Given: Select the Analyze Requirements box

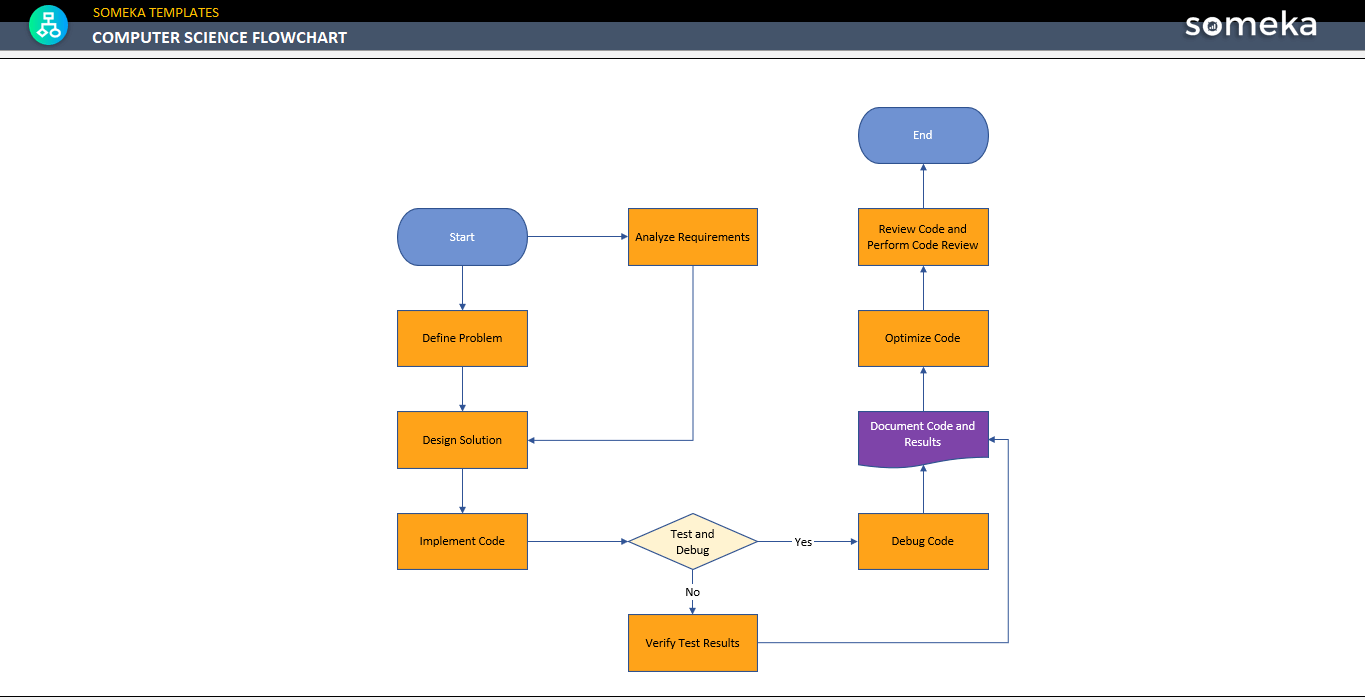Looking at the screenshot, I should pyautogui.click(x=692, y=237).
